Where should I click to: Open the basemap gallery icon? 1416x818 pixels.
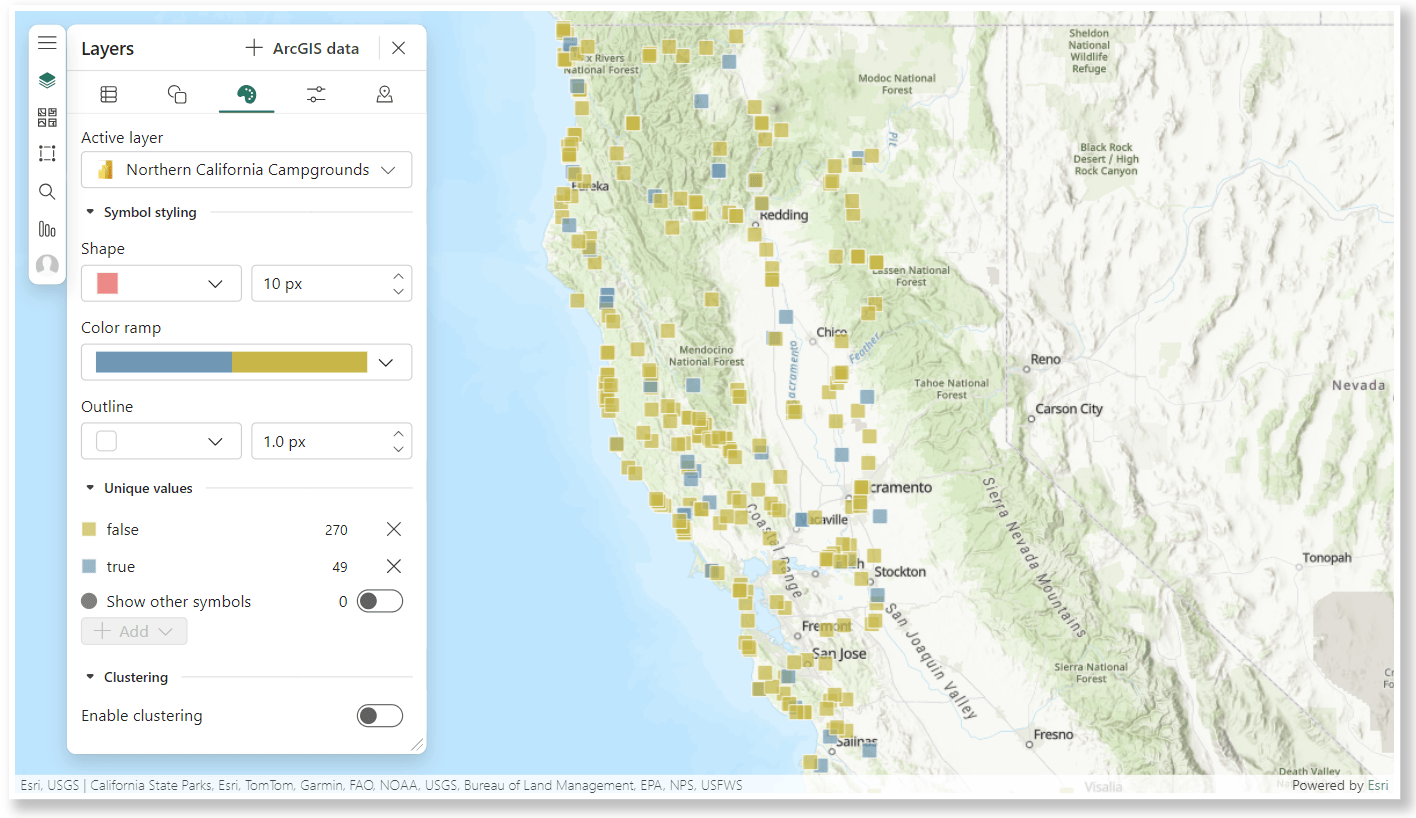click(47, 117)
